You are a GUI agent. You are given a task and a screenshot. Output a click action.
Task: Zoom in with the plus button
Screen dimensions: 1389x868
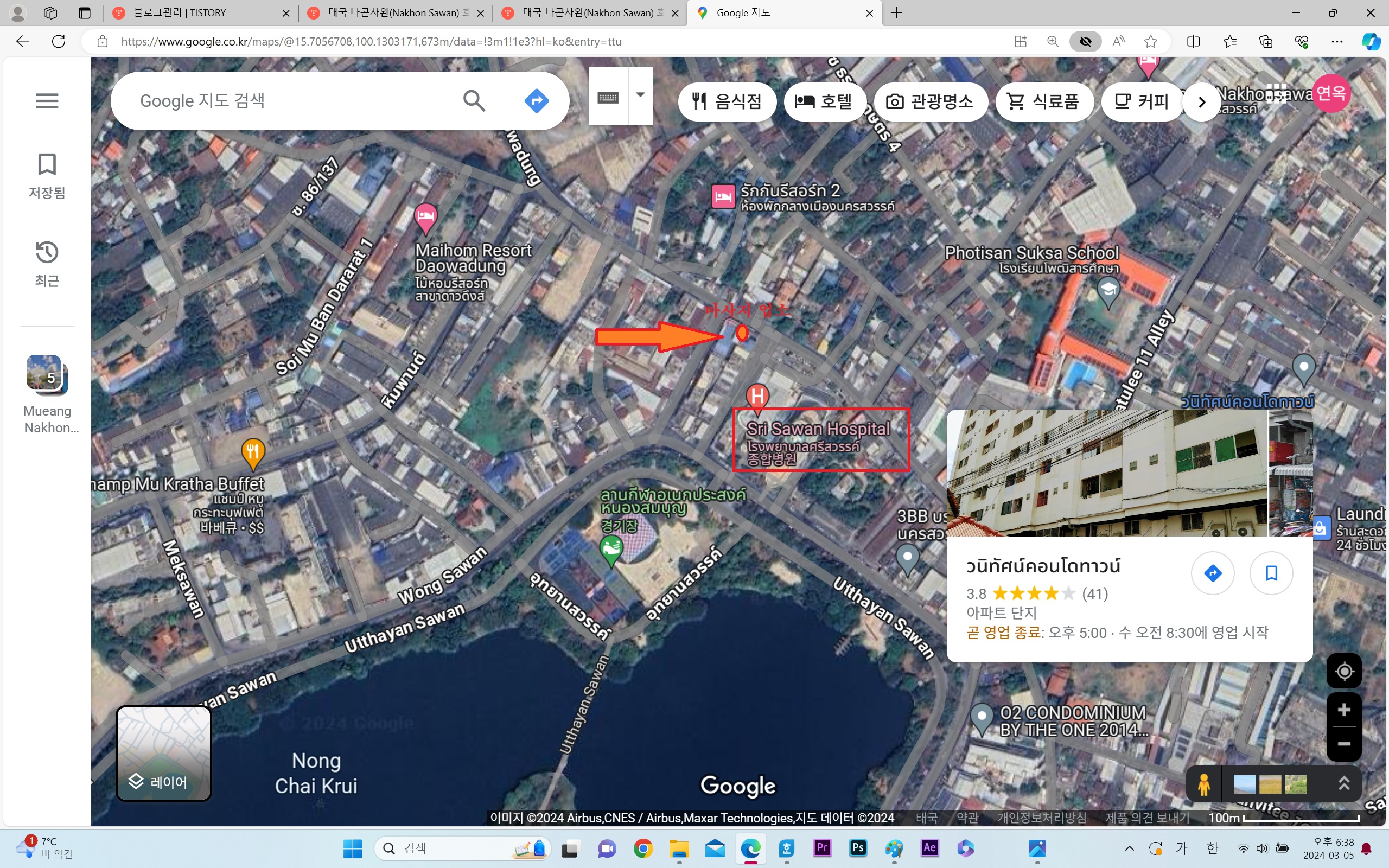(1343, 710)
